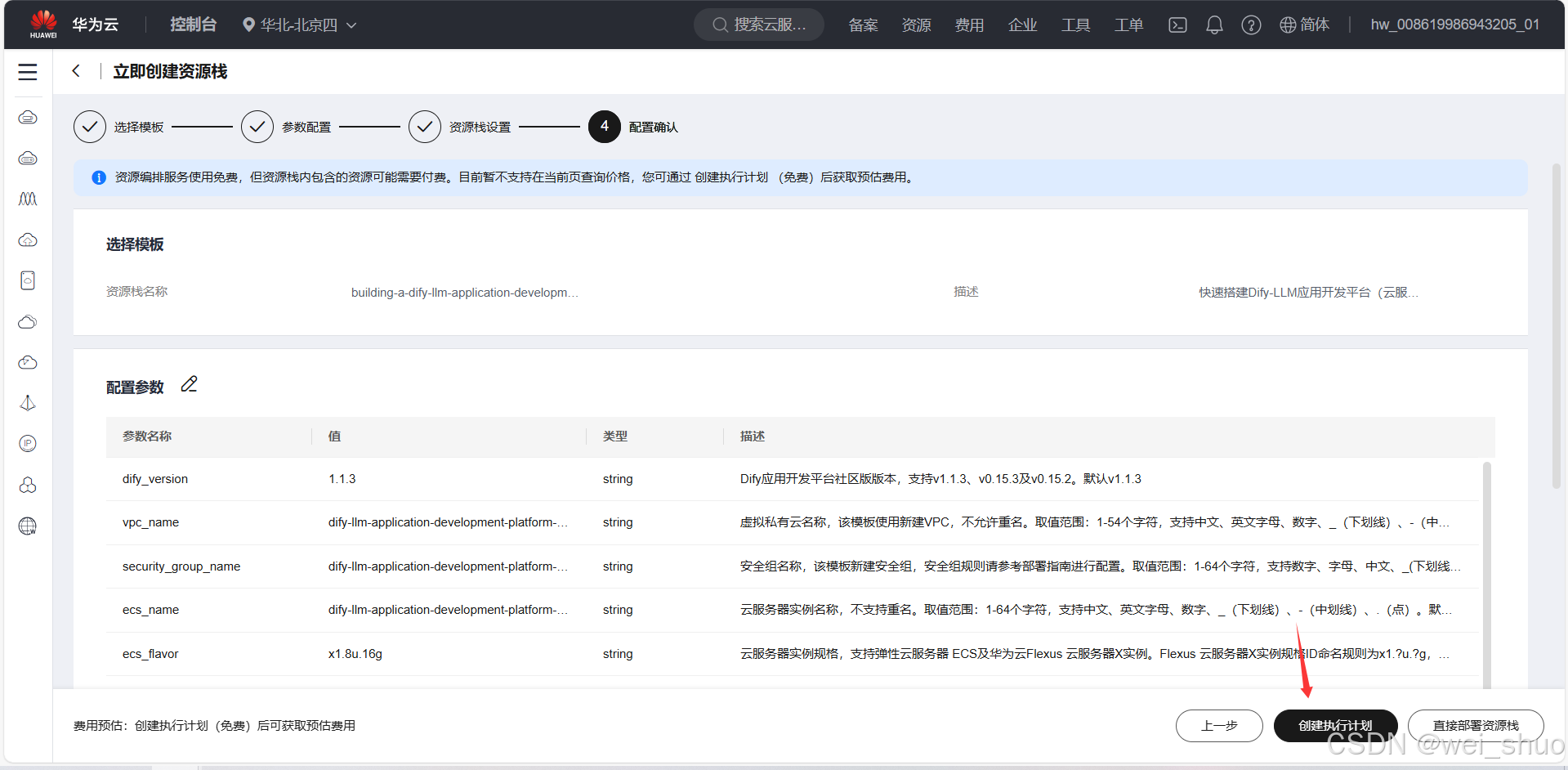Click the 上一步 button
Viewport: 1568px width, 770px height.
click(1219, 726)
